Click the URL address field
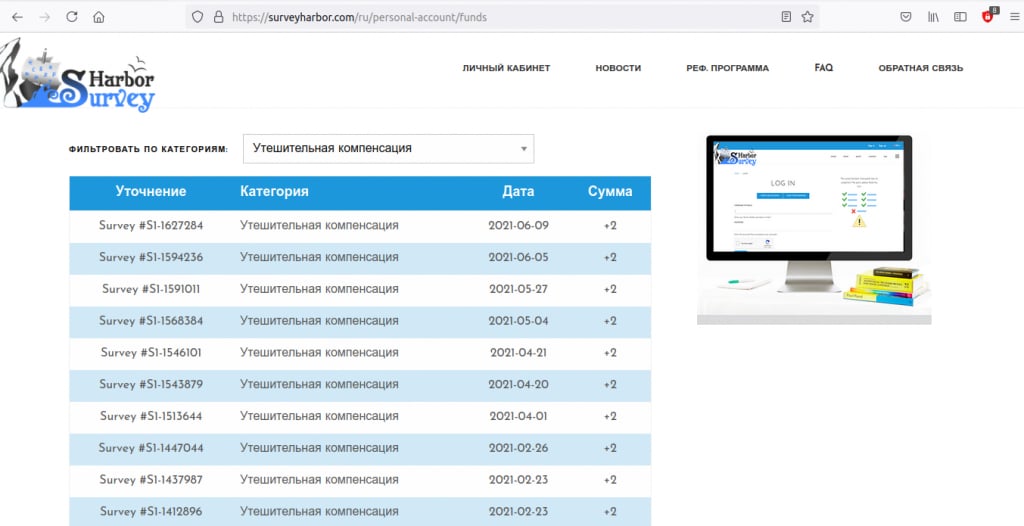The width and height of the screenshot is (1024, 526). tap(503, 18)
